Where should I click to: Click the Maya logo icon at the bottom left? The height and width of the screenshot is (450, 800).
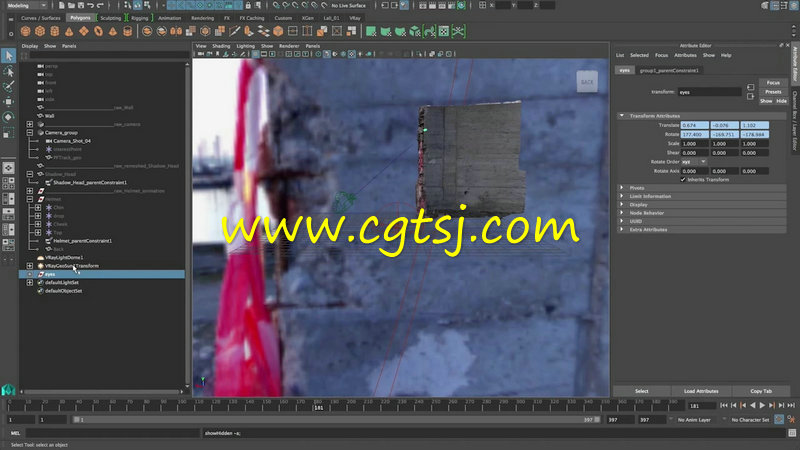click(x=8, y=390)
